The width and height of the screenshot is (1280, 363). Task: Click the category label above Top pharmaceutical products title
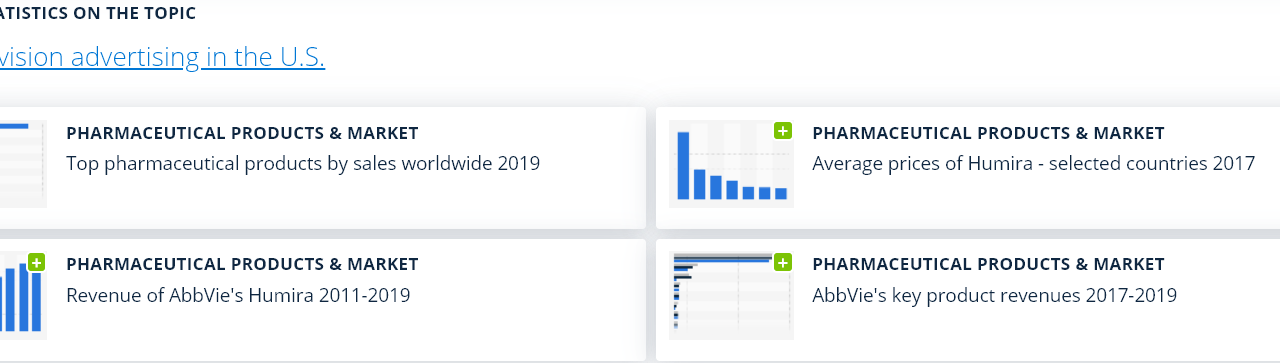coord(242,133)
